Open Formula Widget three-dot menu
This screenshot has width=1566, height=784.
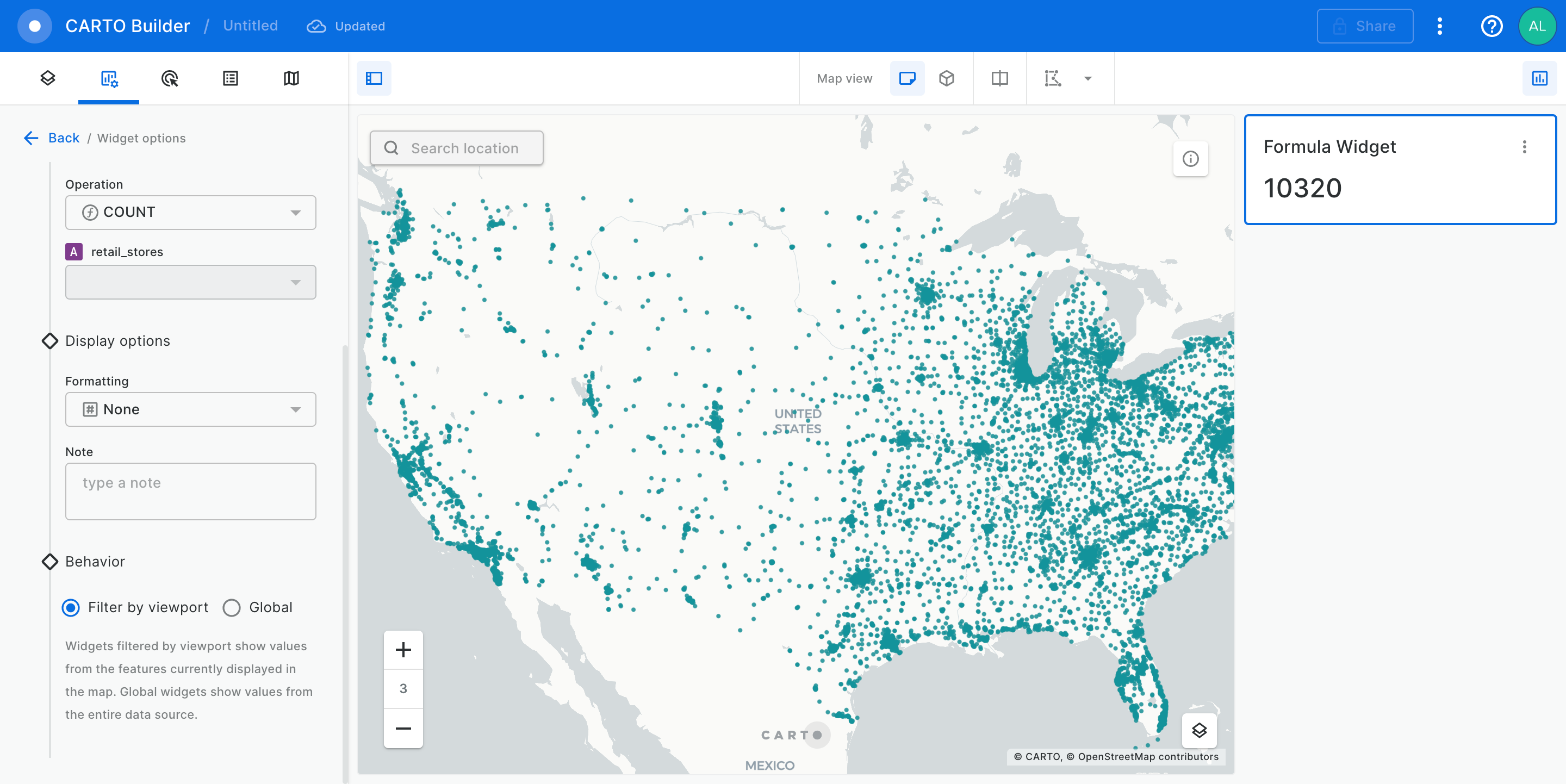(1524, 147)
